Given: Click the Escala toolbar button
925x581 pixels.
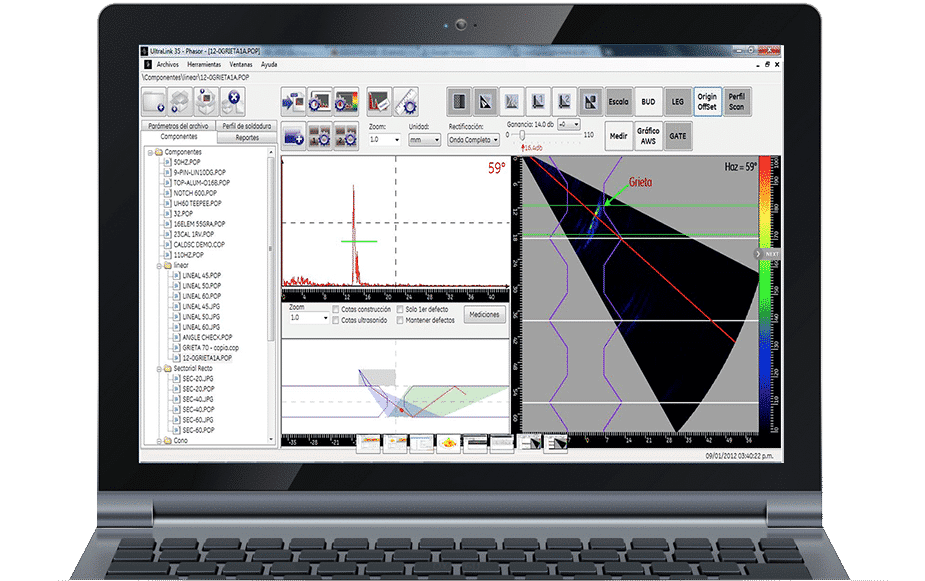Looking at the screenshot, I should (618, 102).
